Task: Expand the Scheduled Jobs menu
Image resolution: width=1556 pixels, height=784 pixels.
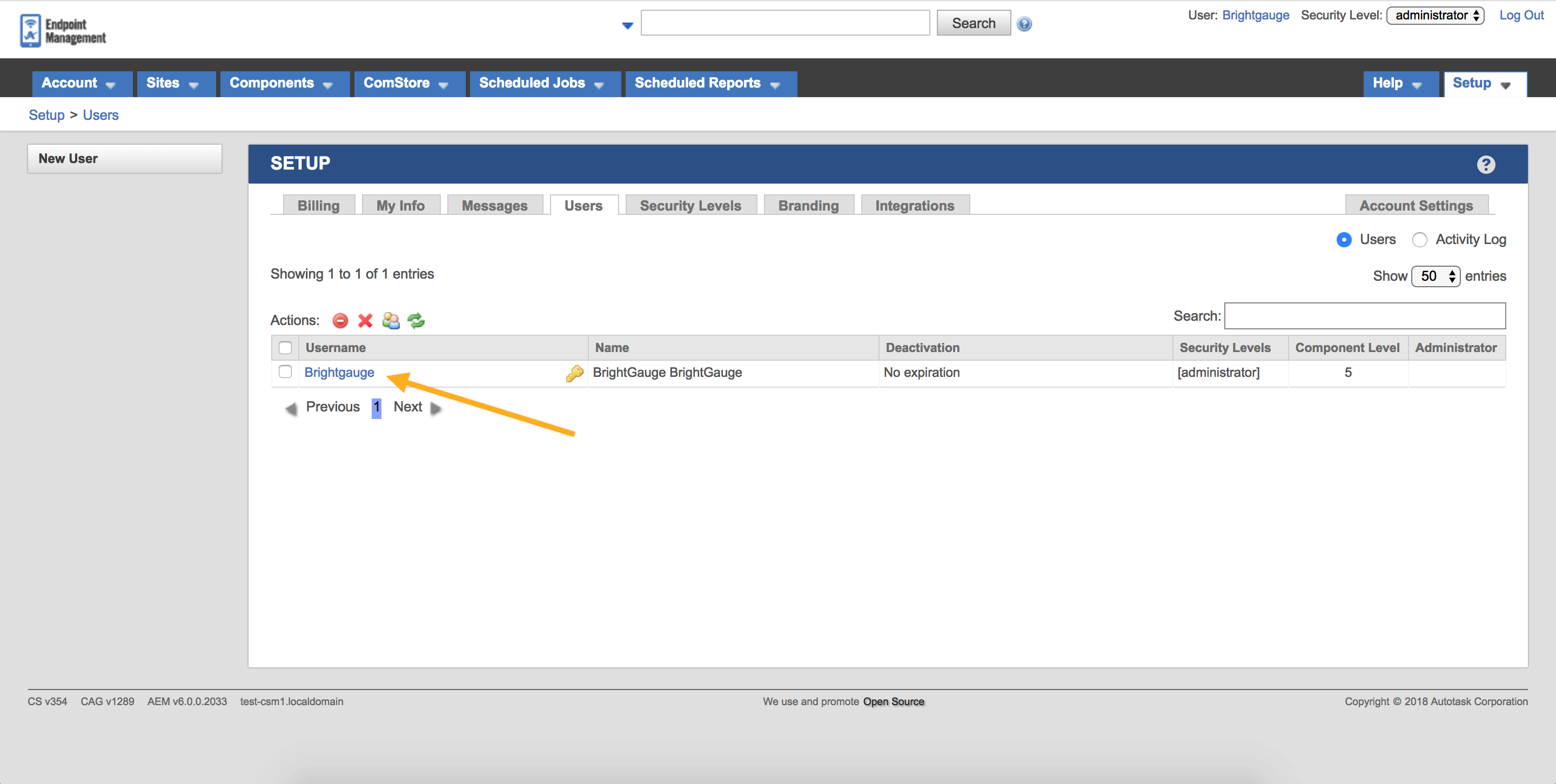Action: coord(545,83)
